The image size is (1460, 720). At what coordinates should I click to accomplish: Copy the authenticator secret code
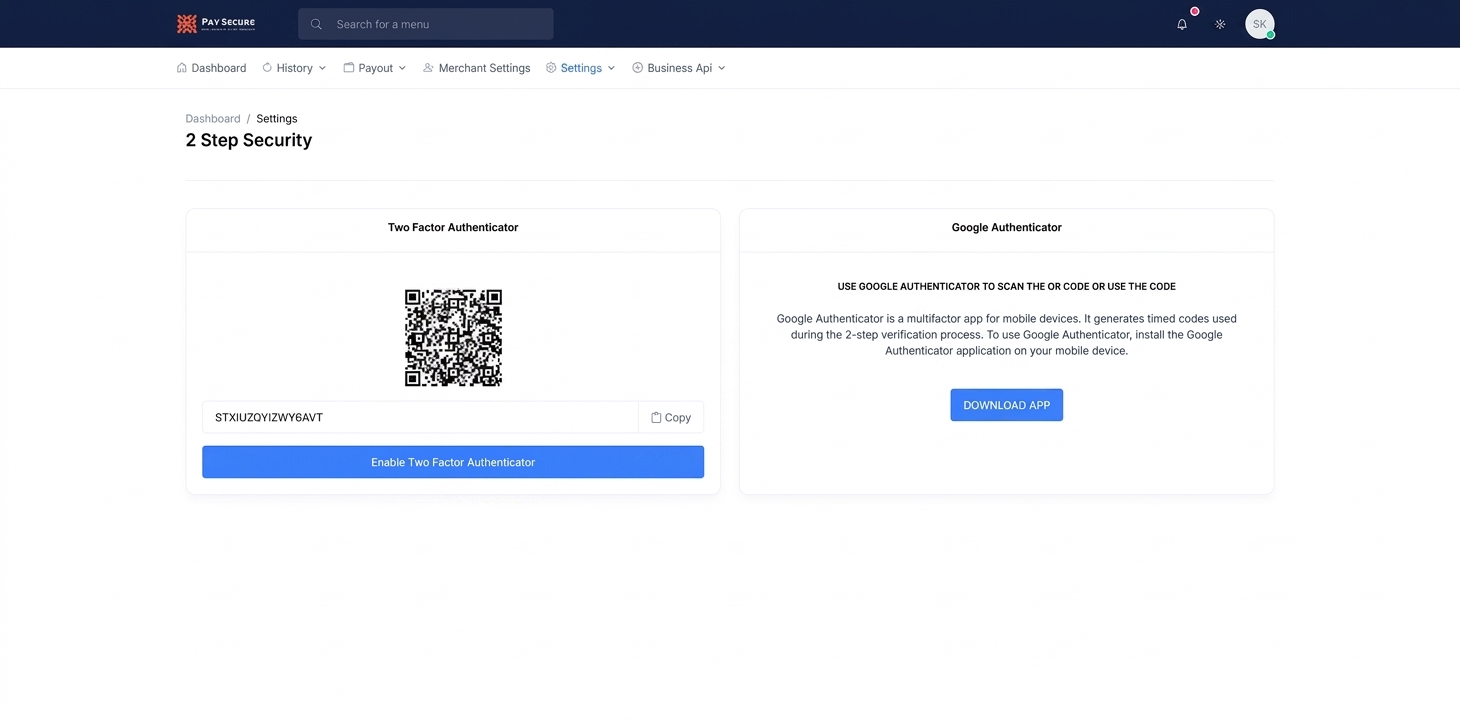[671, 418]
